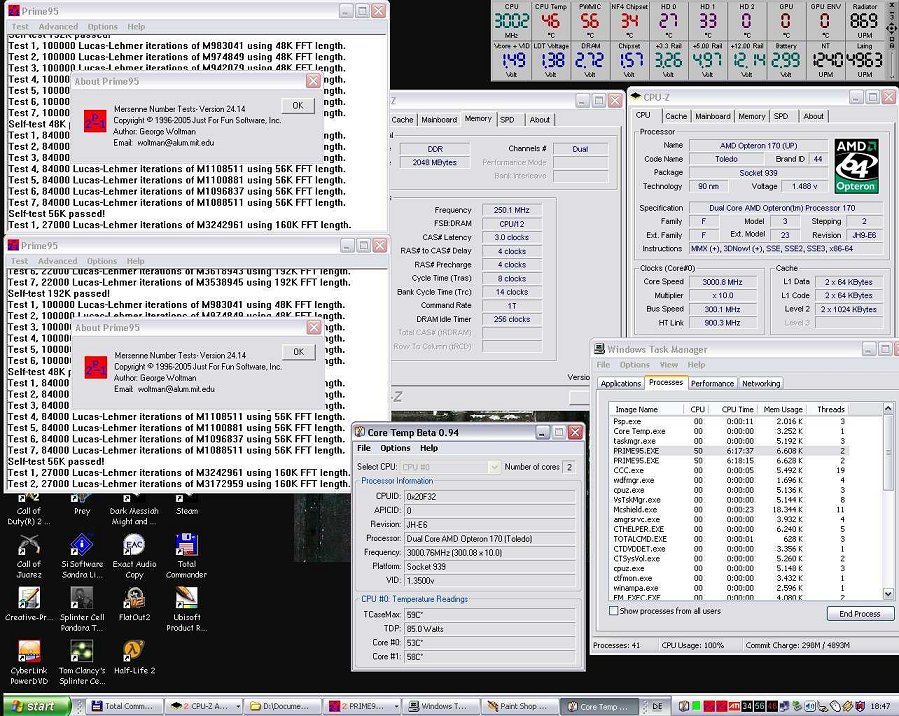Open the Windows start menu

36,706
